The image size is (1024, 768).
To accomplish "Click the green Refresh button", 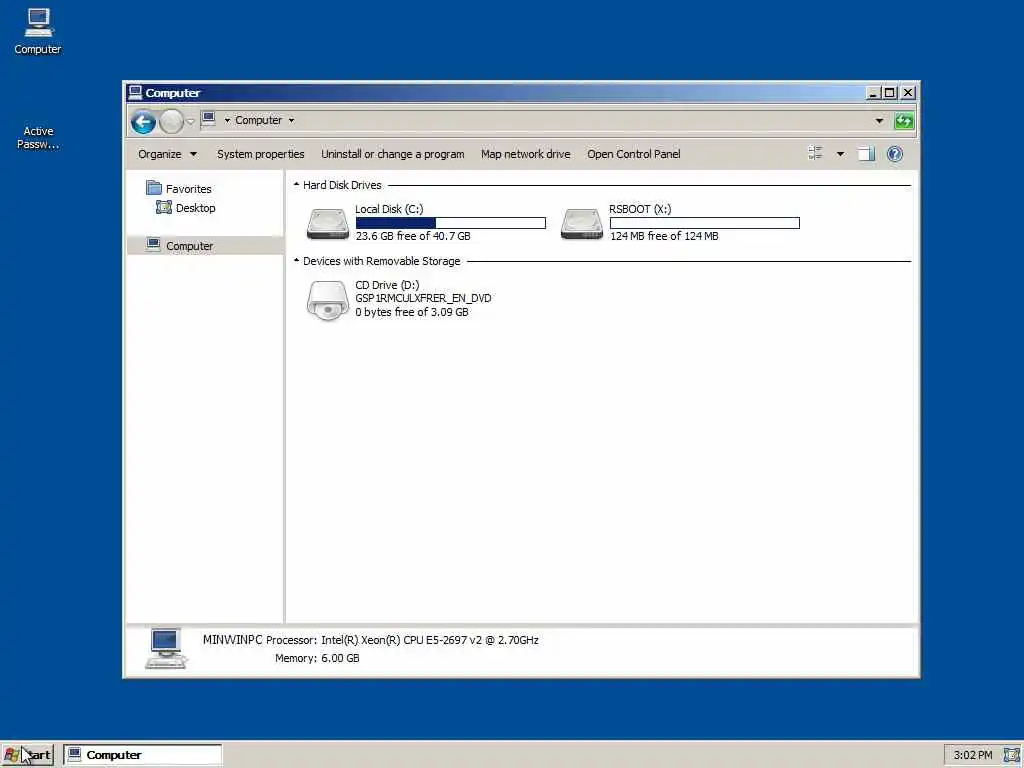I will pyautogui.click(x=904, y=121).
